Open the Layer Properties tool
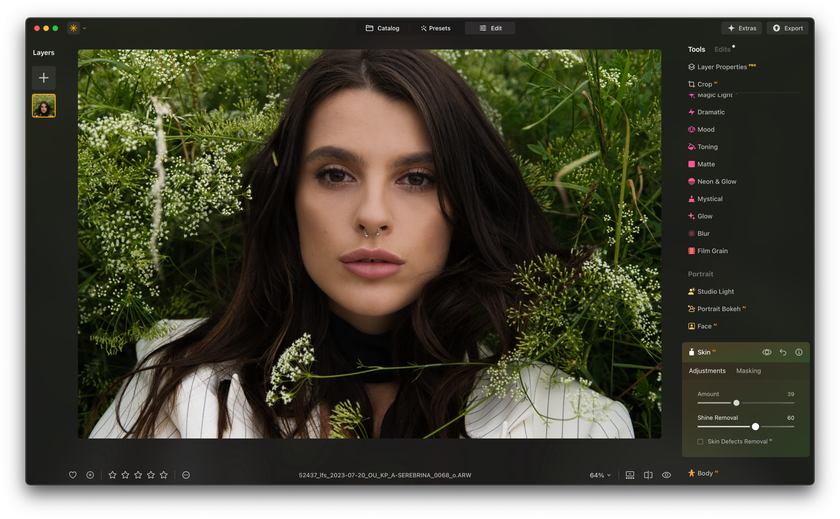Viewport: 840px width, 519px height. [722, 67]
